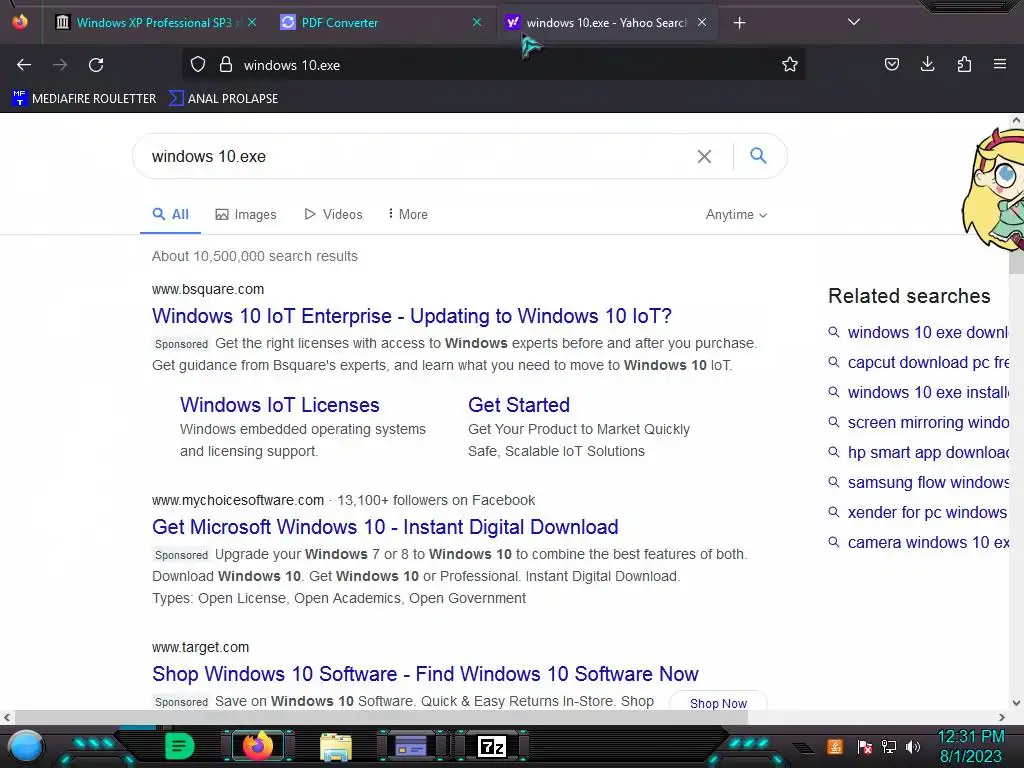Click the forward navigation arrow
Image resolution: width=1024 pixels, height=768 pixels.
pos(60,65)
